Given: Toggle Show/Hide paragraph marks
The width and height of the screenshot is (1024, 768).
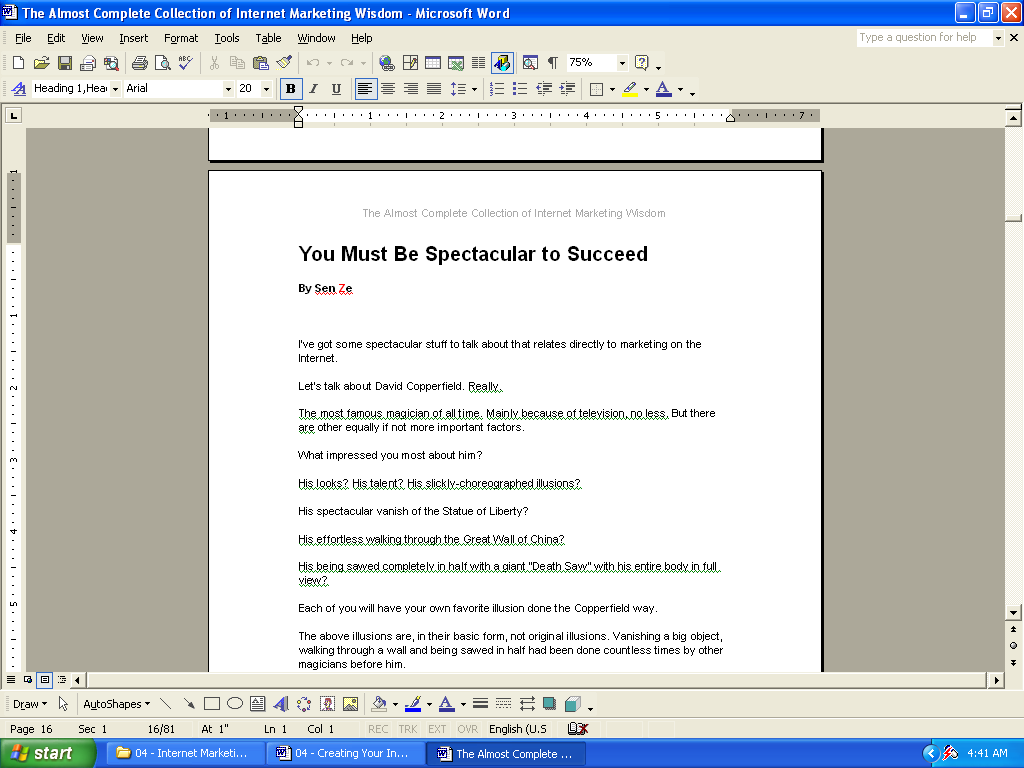Looking at the screenshot, I should (x=553, y=63).
